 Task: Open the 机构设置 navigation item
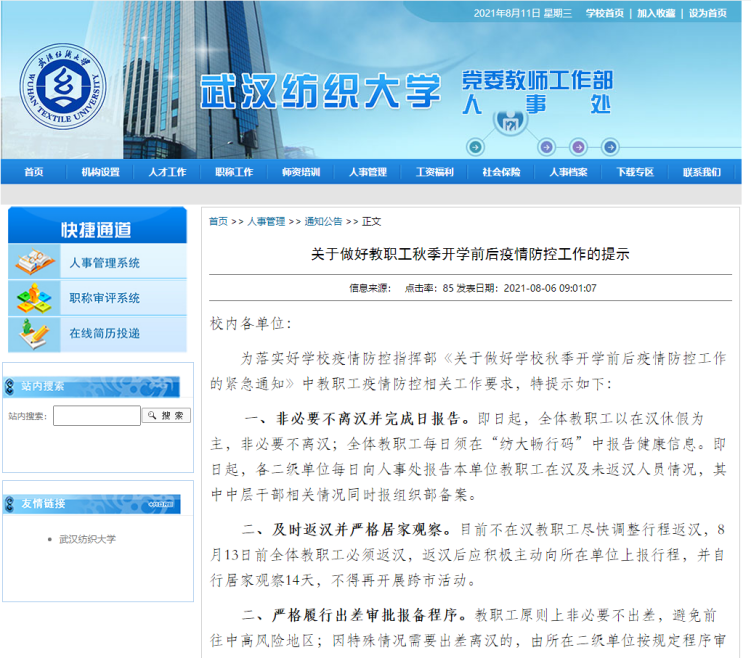point(101,172)
